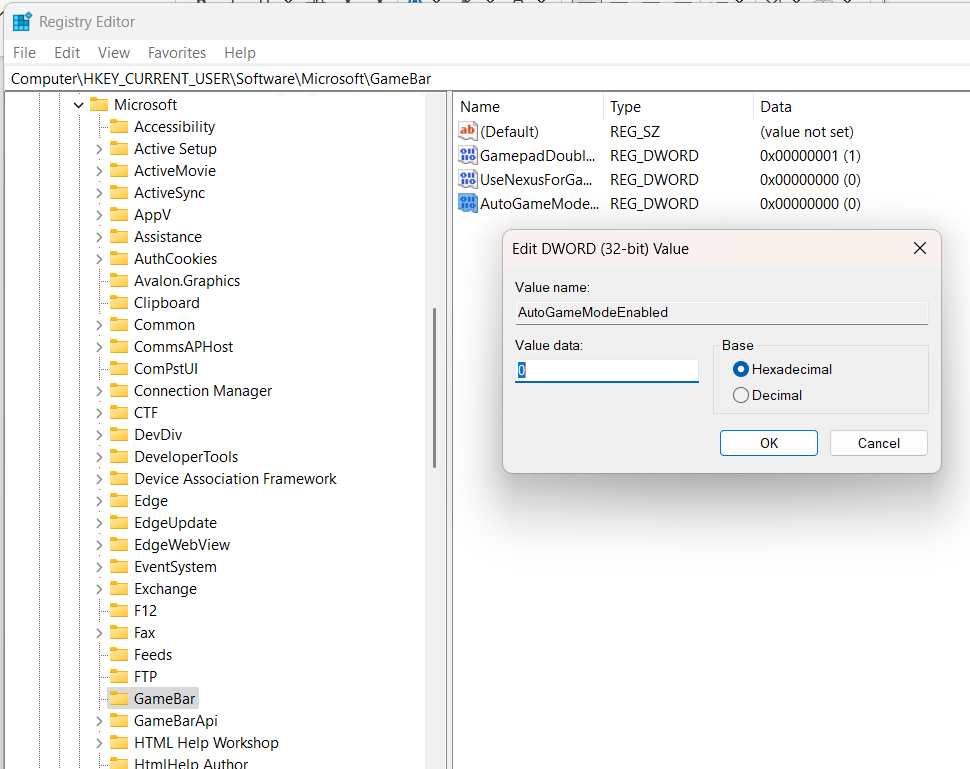
Task: Open the View menu
Action: coord(114,53)
